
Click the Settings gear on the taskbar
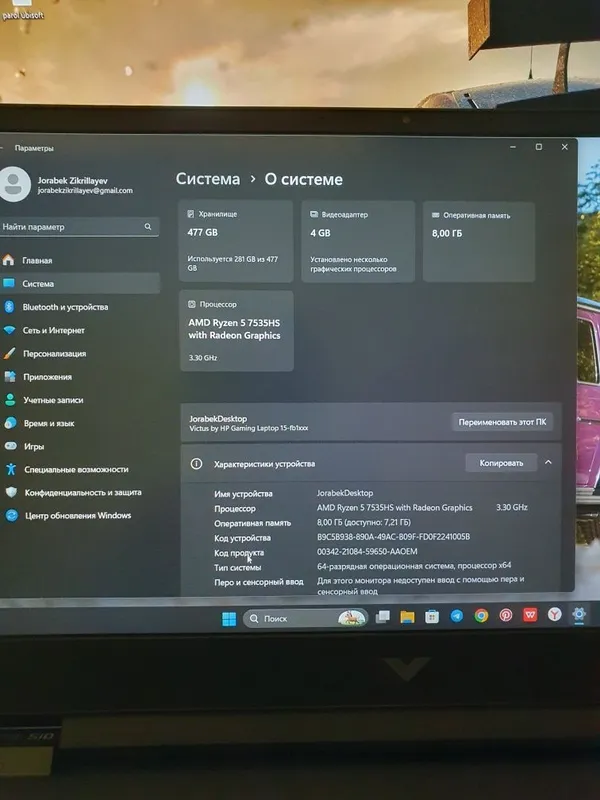(579, 614)
